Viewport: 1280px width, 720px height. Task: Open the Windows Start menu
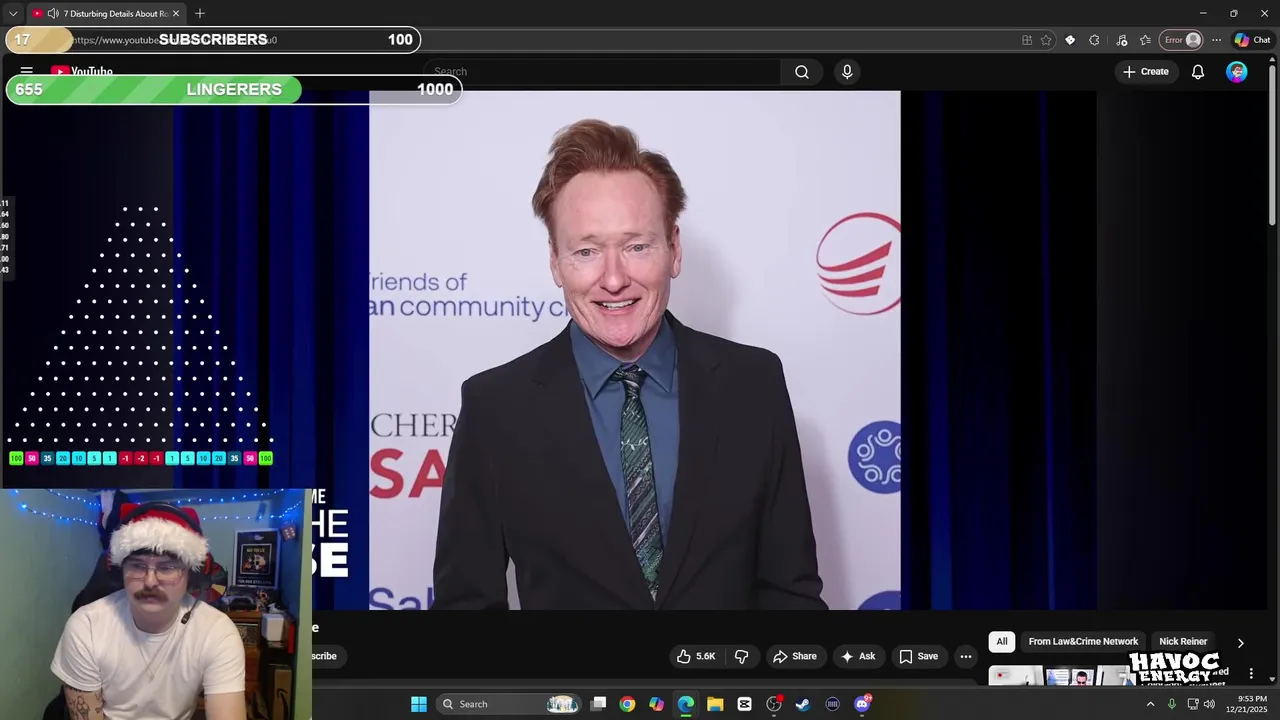[x=419, y=704]
